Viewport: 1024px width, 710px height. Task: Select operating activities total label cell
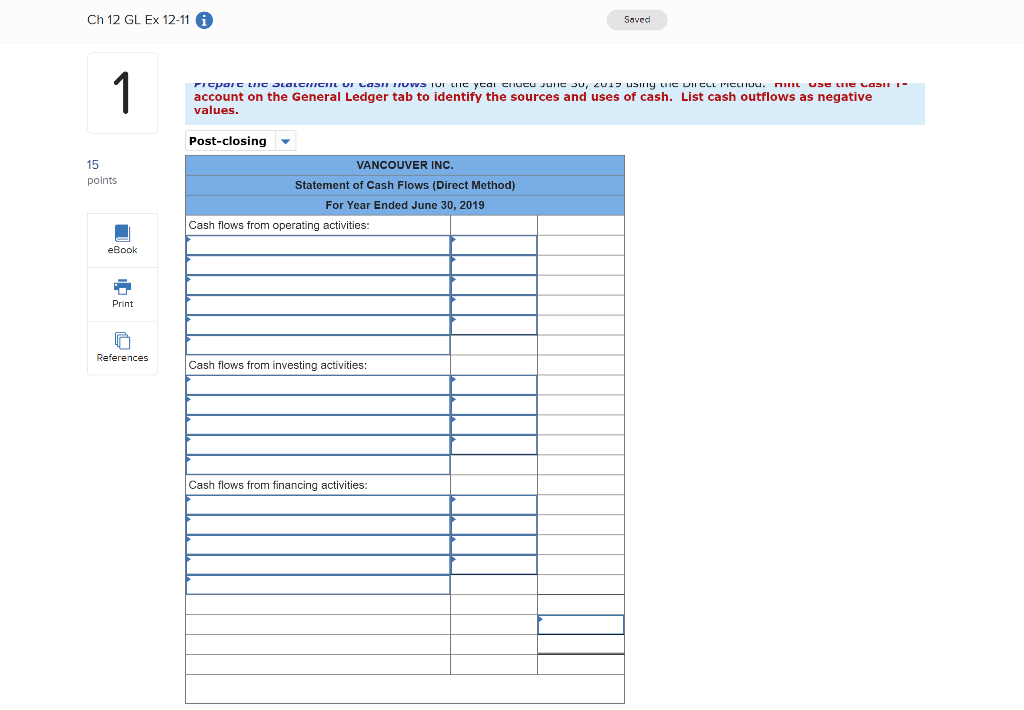click(318, 345)
